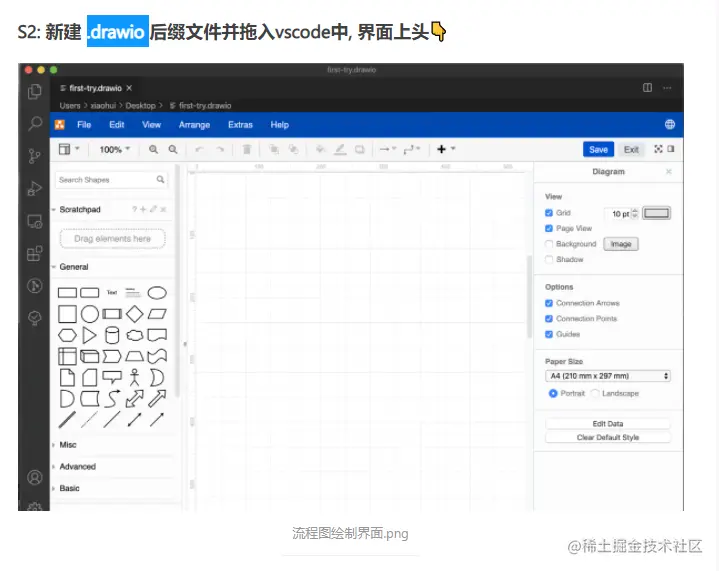The width and height of the screenshot is (719, 571).
Task: Open the 100% zoom dropdown
Action: (115, 150)
